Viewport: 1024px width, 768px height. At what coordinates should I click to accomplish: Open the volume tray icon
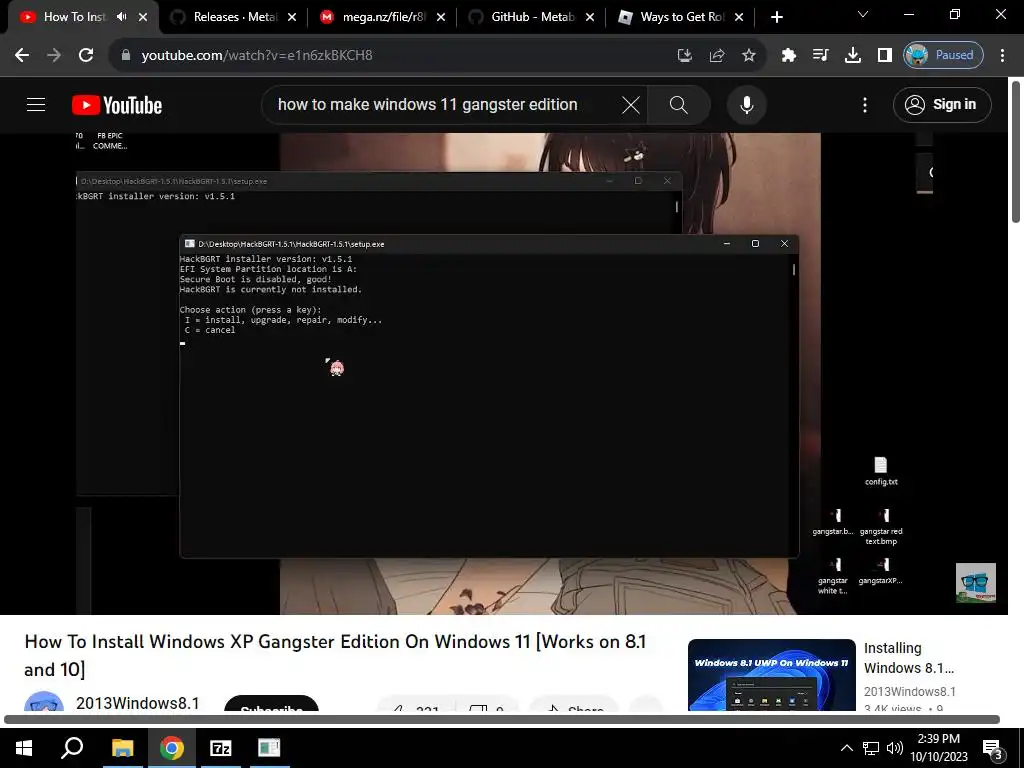click(x=895, y=748)
